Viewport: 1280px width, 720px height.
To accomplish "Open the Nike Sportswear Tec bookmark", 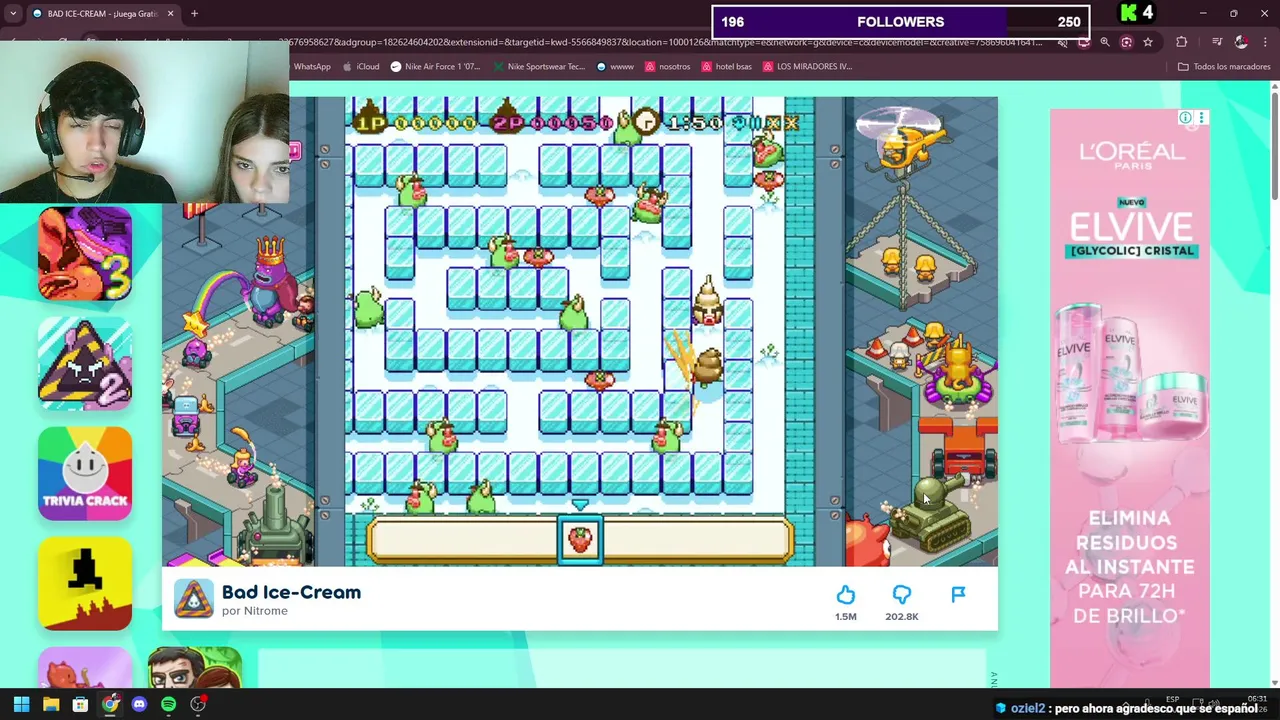I will [539, 67].
